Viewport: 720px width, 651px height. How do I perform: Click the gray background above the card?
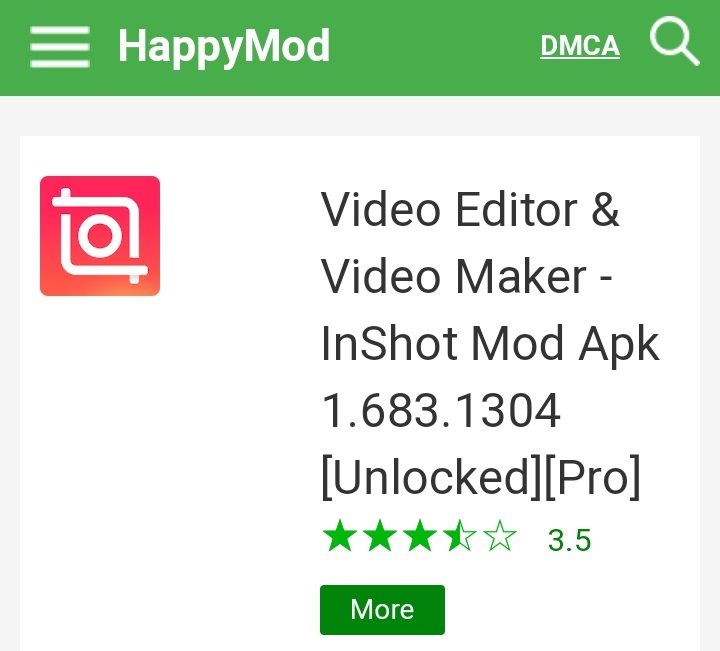[x=360, y=116]
